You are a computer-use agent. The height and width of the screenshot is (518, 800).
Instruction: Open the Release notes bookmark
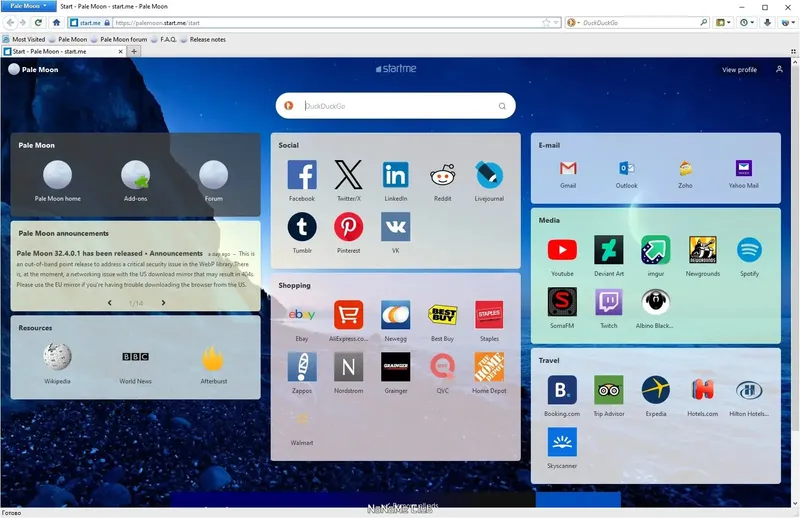point(203,39)
